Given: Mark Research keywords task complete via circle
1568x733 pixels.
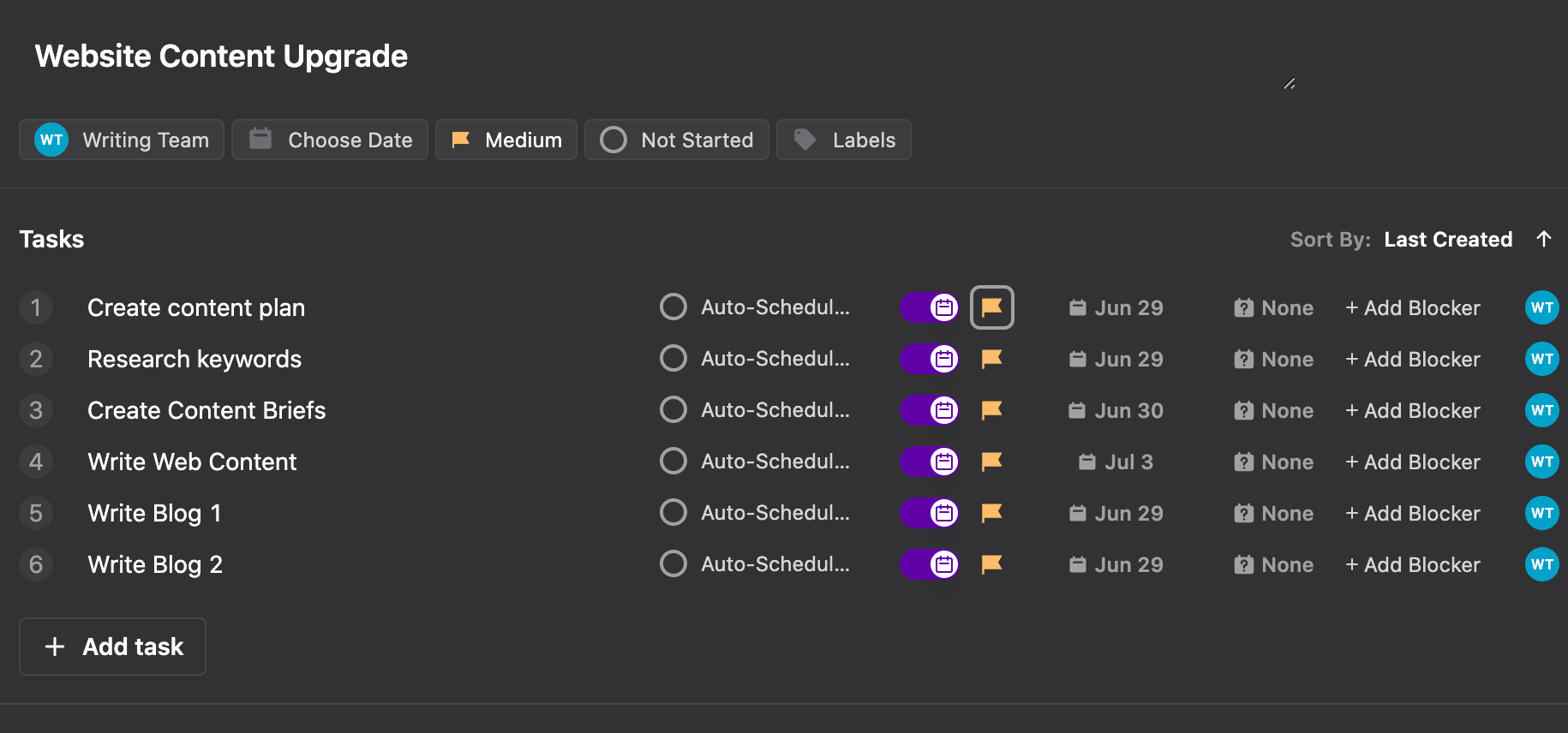Looking at the screenshot, I should [x=673, y=359].
